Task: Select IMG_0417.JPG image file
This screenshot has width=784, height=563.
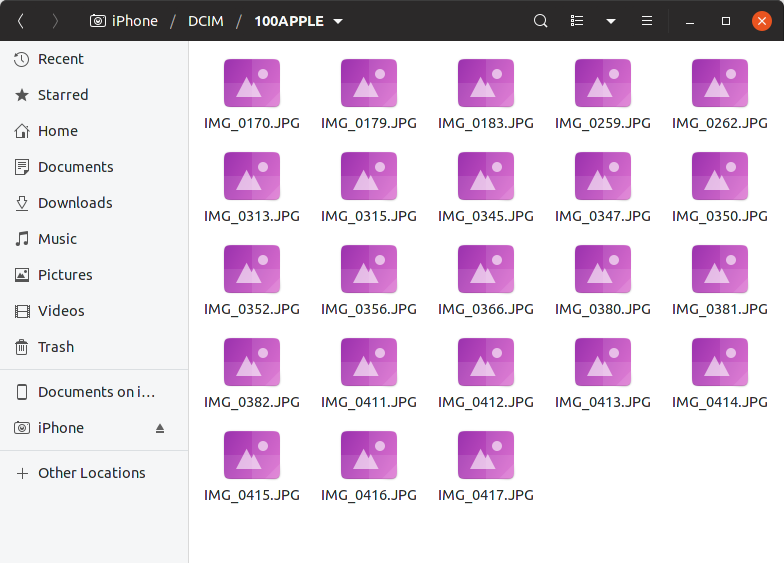Action: tap(486, 456)
